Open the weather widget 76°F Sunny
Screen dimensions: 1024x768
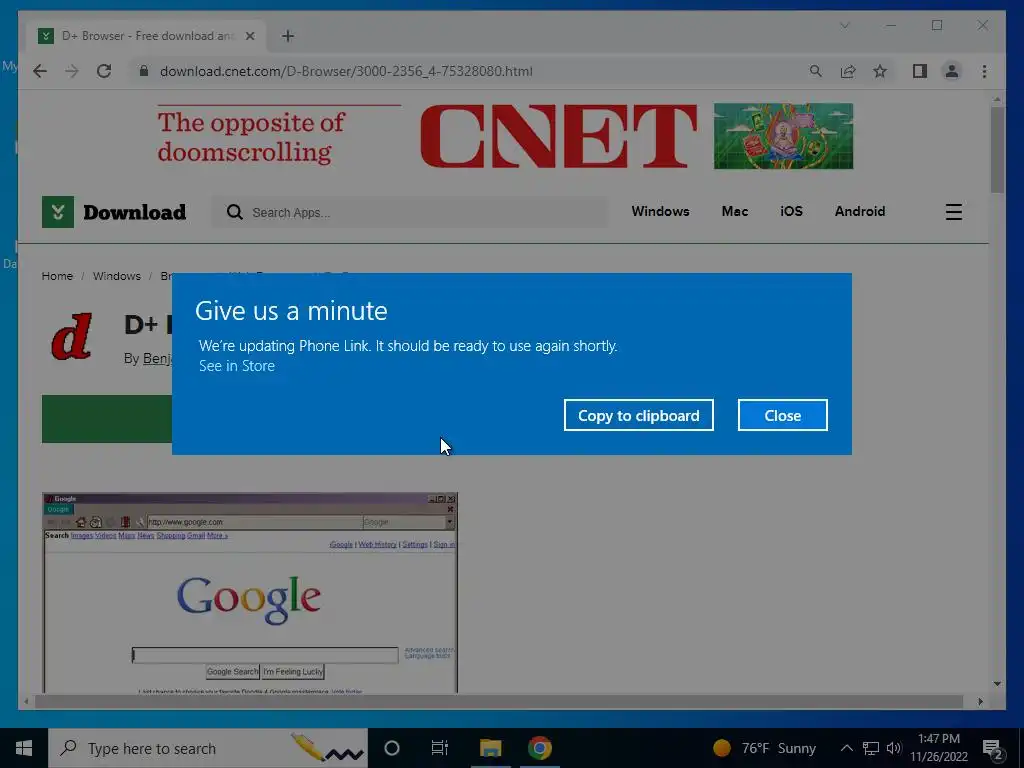(x=764, y=748)
